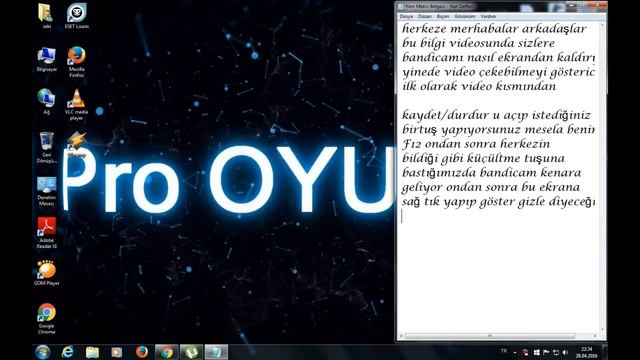
Task: Open the network tray icon
Action: [x=556, y=352]
